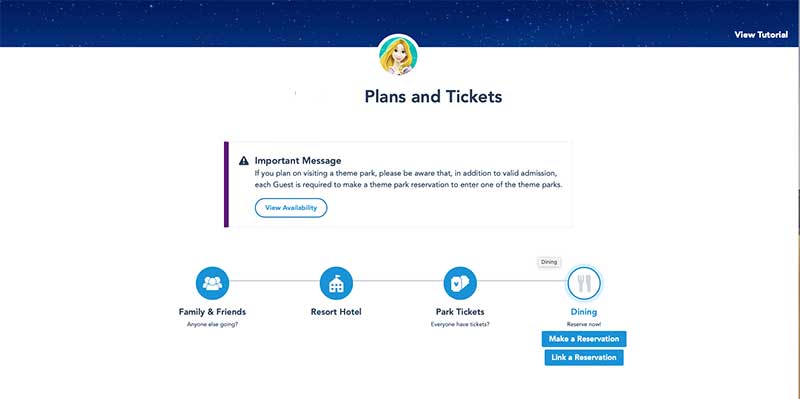
Task: Click the 'Everyone have tickets?' subtitle
Action: pyautogui.click(x=460, y=325)
